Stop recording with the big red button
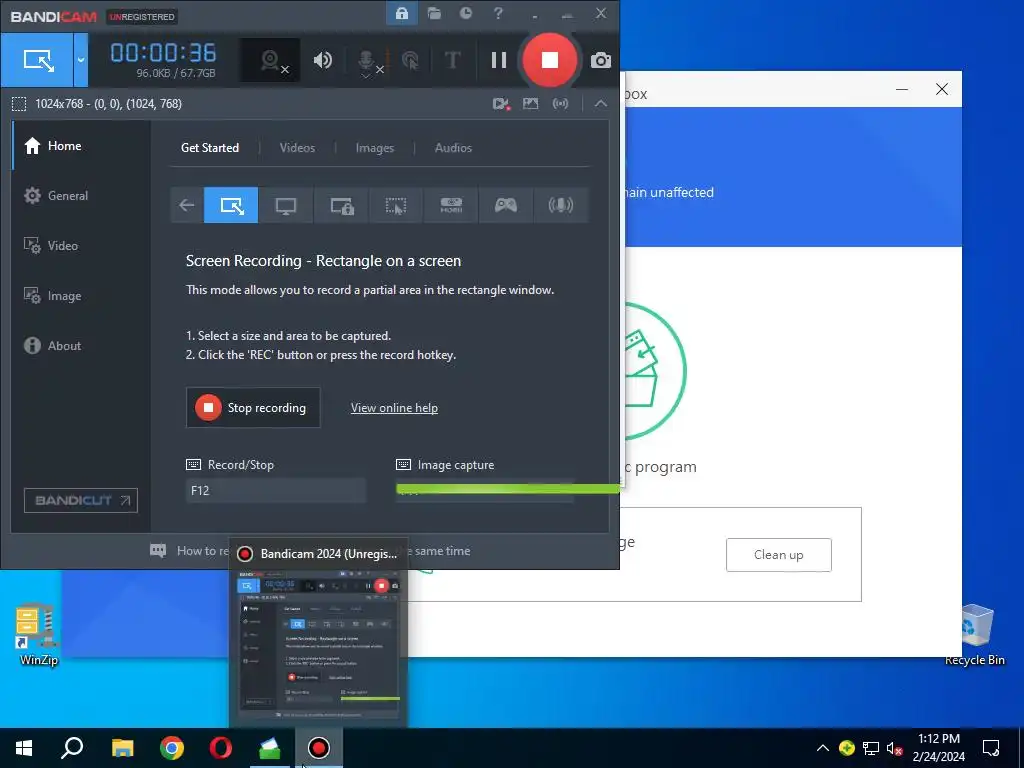1024x768 pixels. pyautogui.click(x=549, y=60)
